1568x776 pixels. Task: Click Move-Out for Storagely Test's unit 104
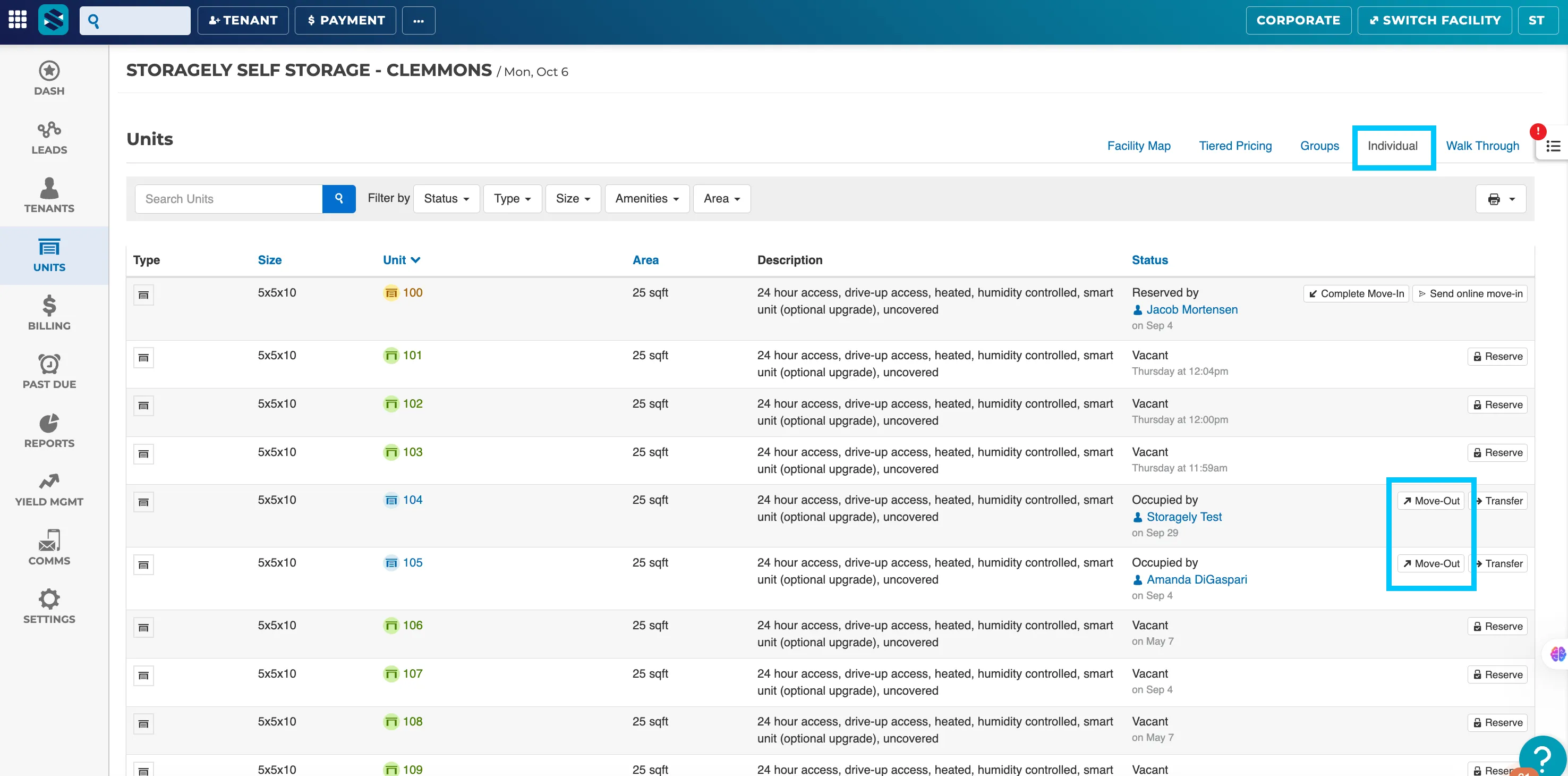1430,501
